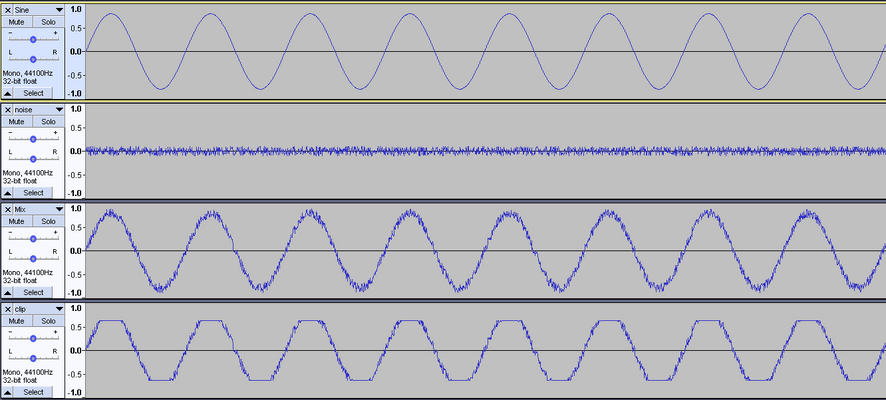Click the noise track '32-bit float' text

point(20,181)
